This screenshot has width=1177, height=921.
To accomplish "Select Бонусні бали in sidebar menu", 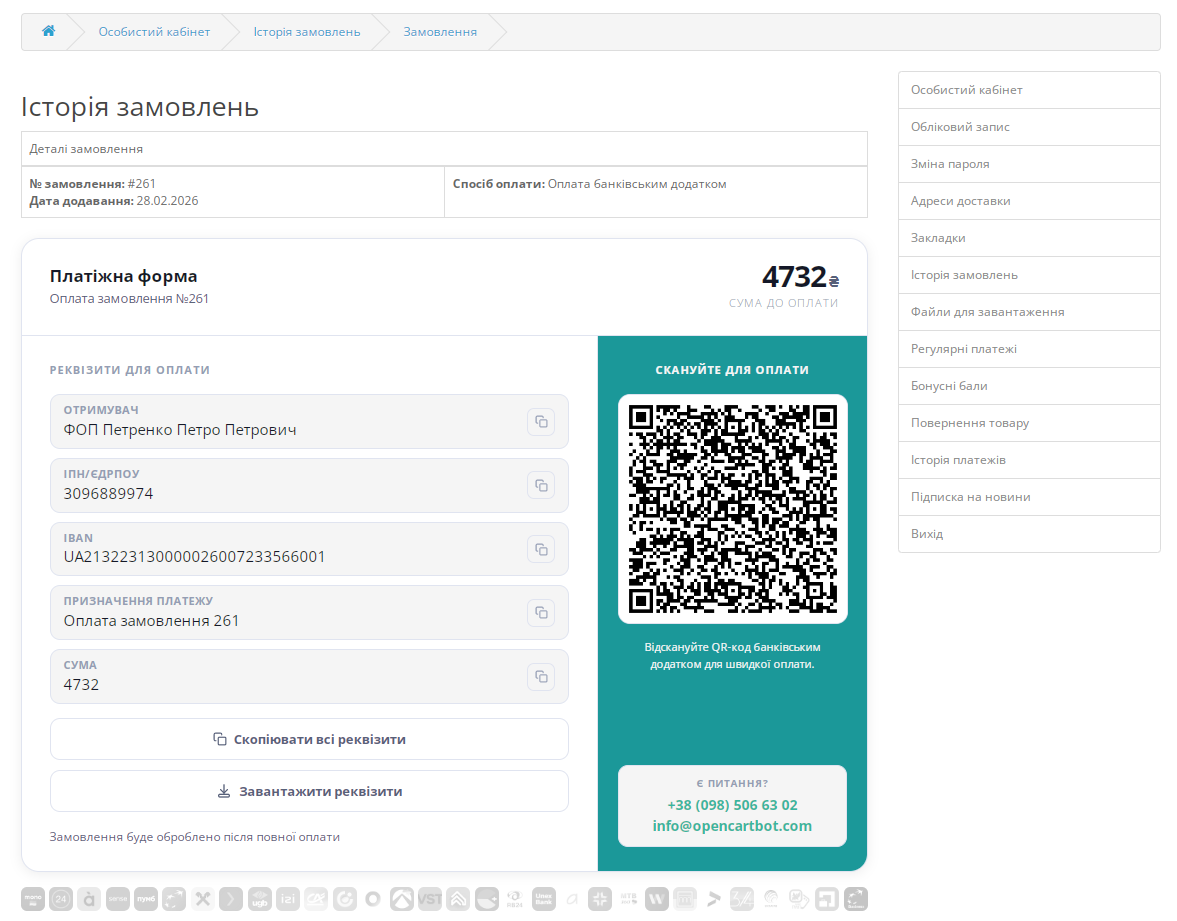I will pos(948,386).
